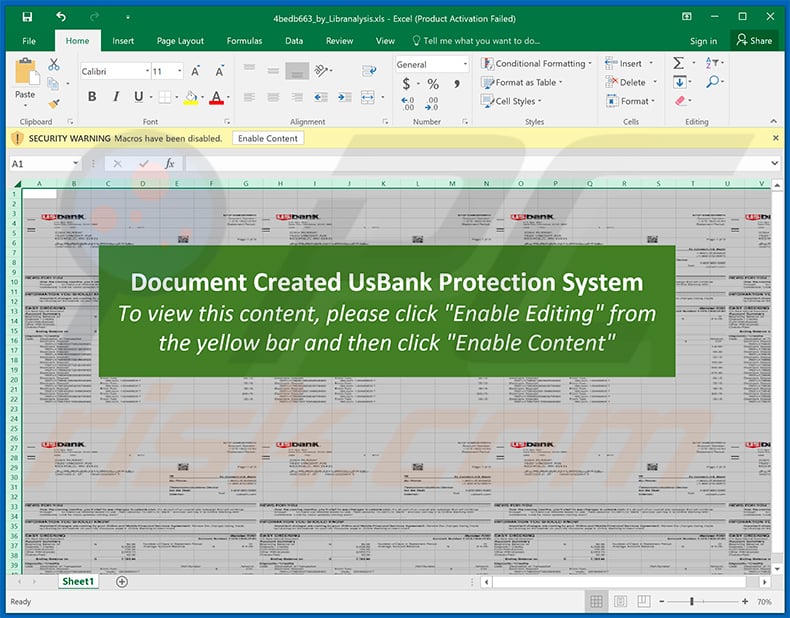Click the Clear eraser icon
This screenshot has height=618, width=790.
680,101
